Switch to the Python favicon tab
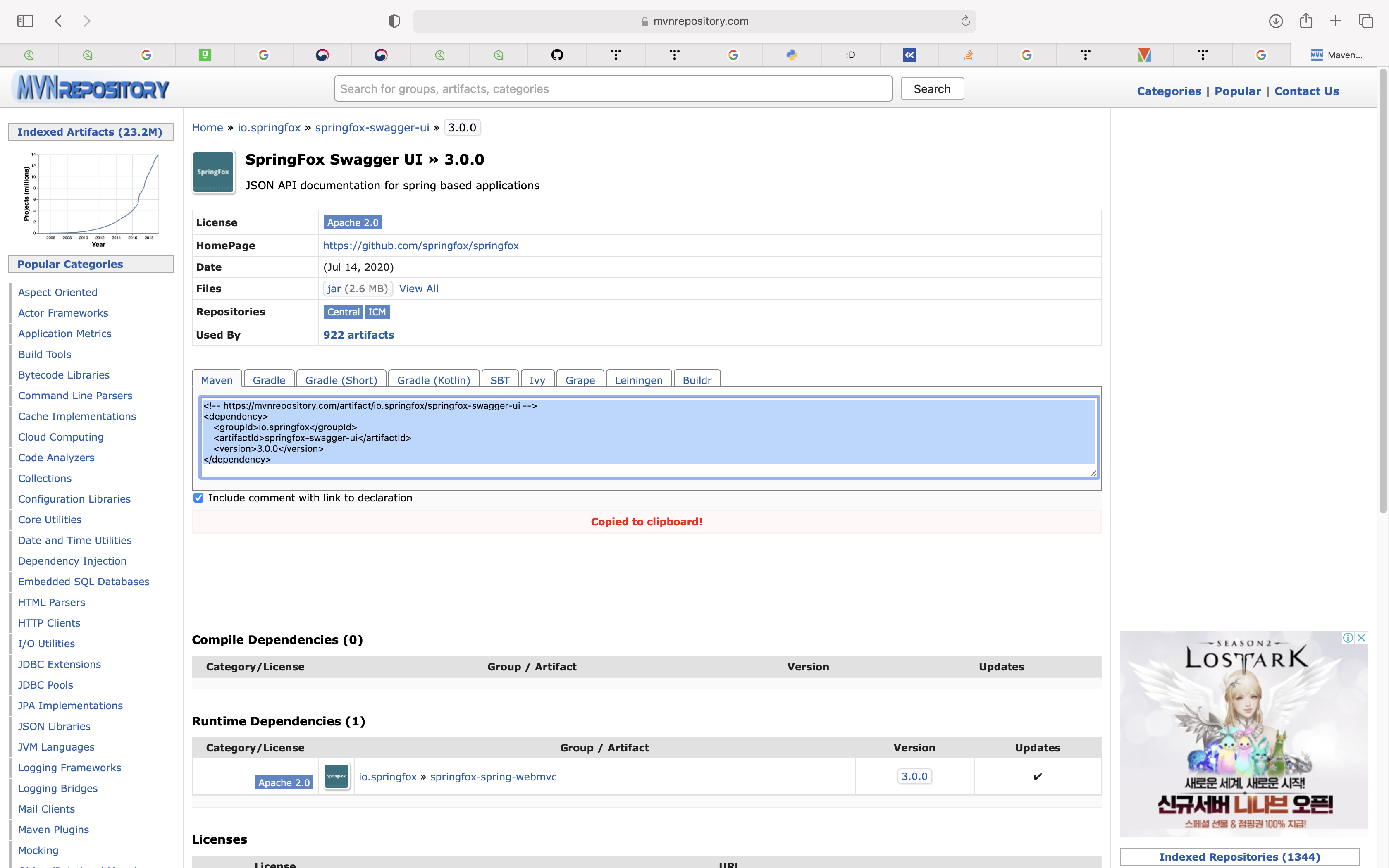 792,55
